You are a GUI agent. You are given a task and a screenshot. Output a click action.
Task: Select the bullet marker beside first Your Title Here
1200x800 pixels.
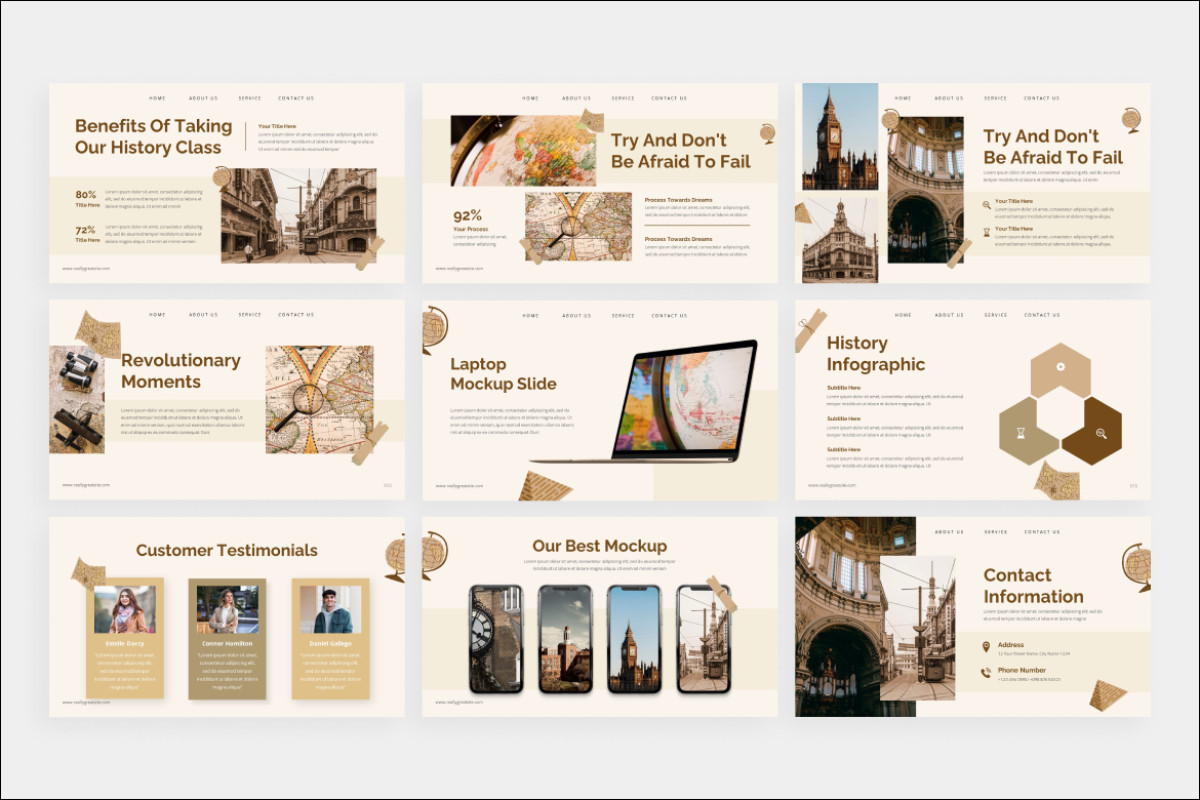click(985, 204)
